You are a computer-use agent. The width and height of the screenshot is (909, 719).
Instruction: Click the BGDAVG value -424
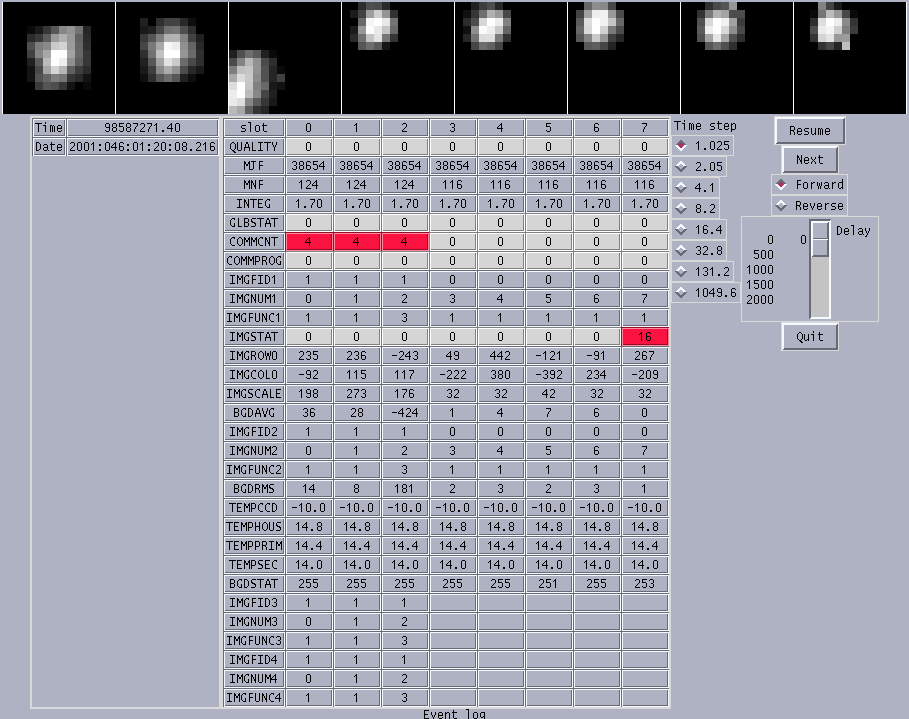coord(405,413)
